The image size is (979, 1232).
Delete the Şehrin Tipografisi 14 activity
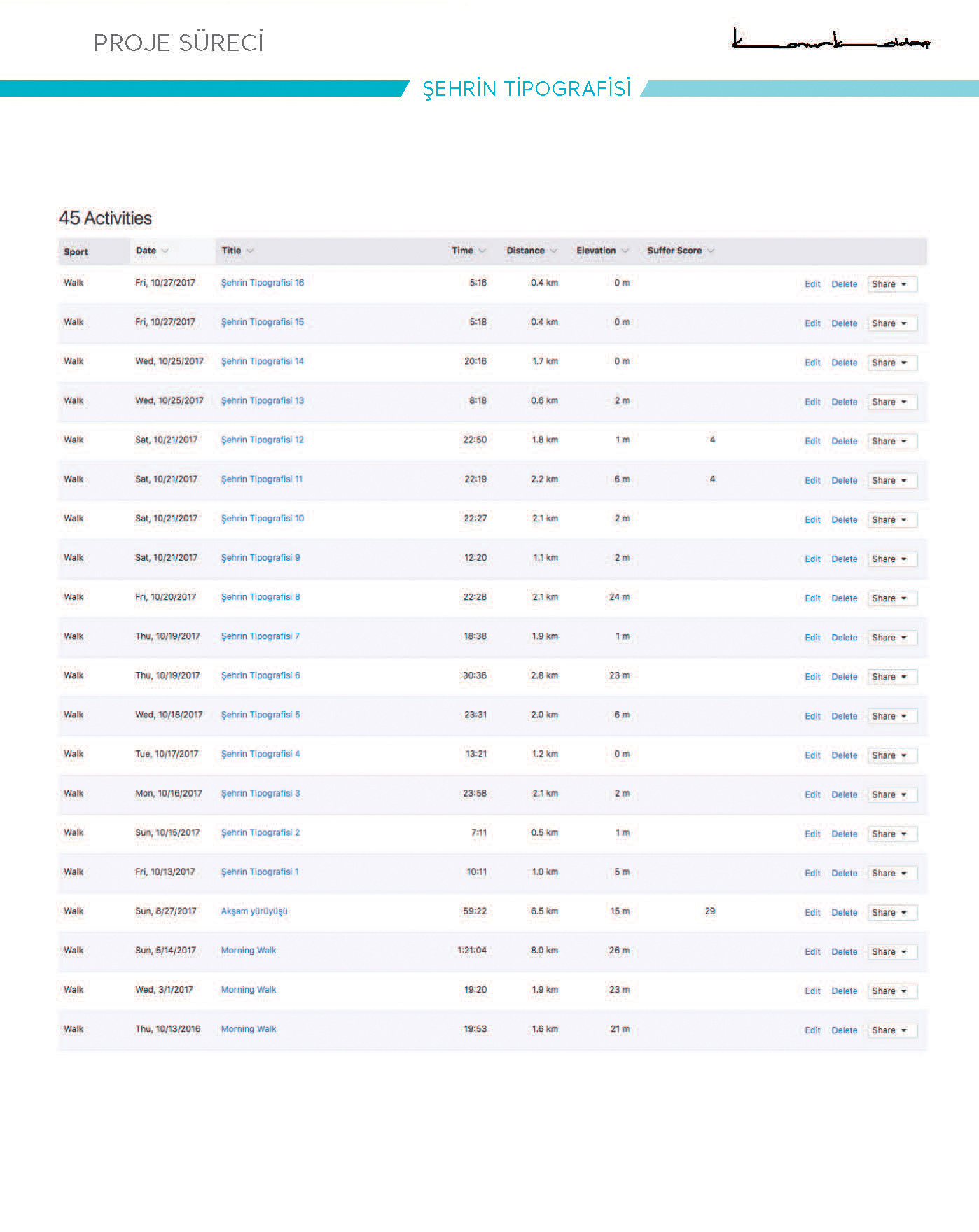(x=845, y=363)
